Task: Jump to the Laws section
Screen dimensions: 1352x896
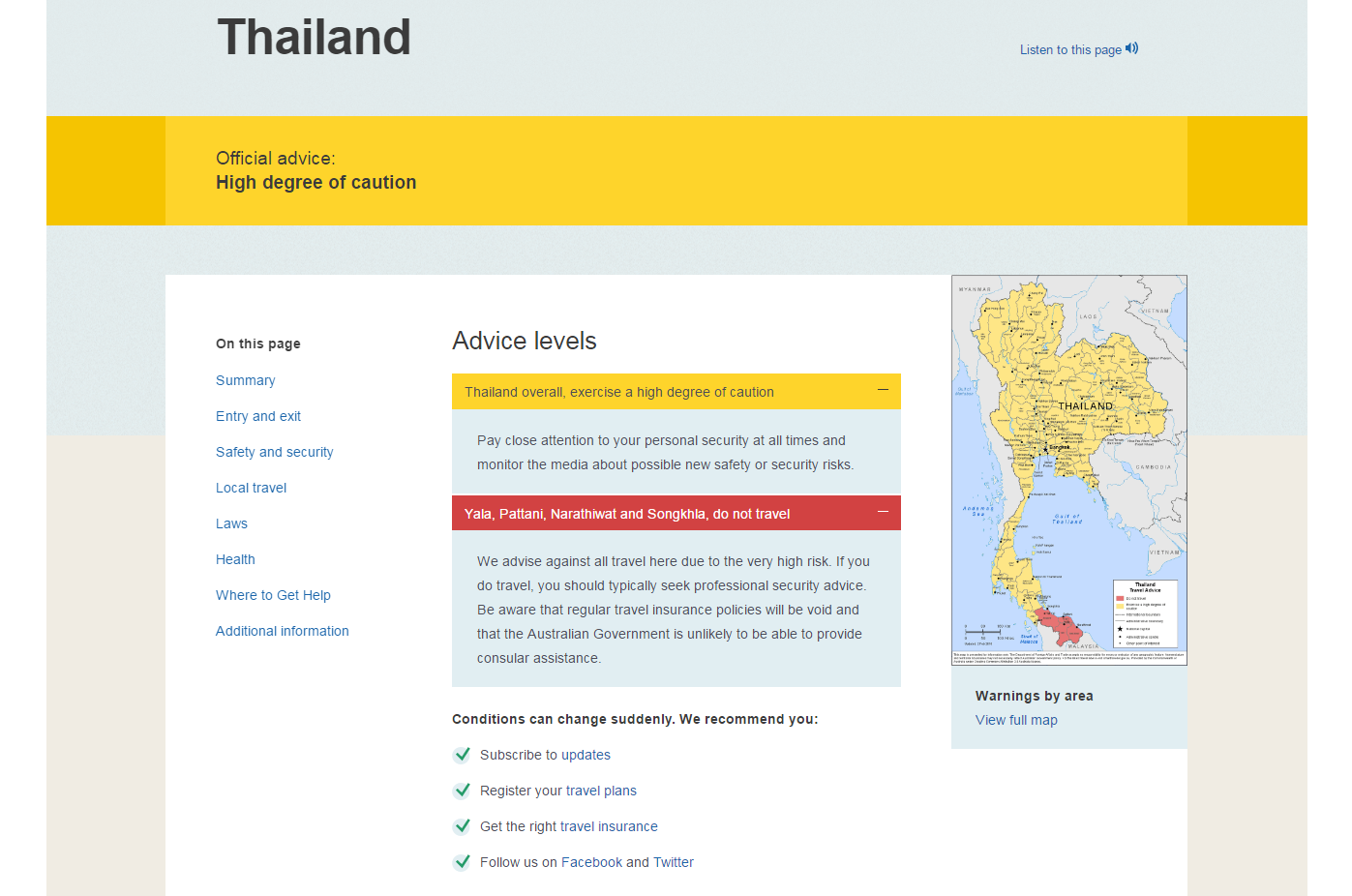Action: pyautogui.click(x=231, y=523)
